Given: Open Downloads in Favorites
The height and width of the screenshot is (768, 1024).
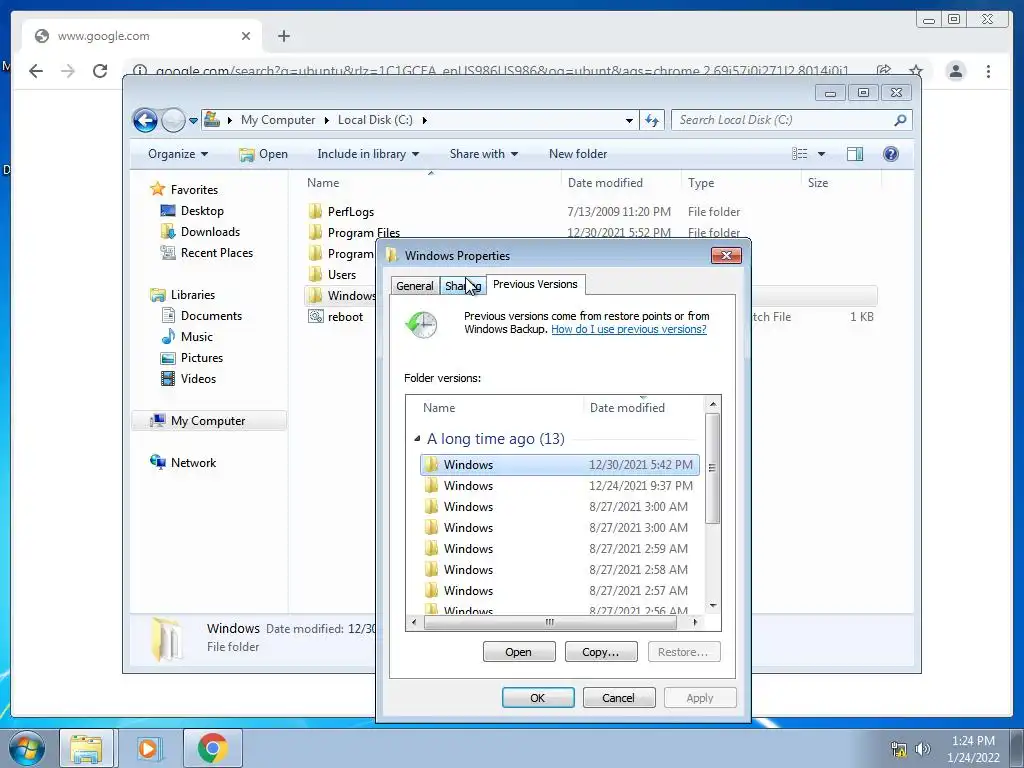Looking at the screenshot, I should (x=210, y=232).
